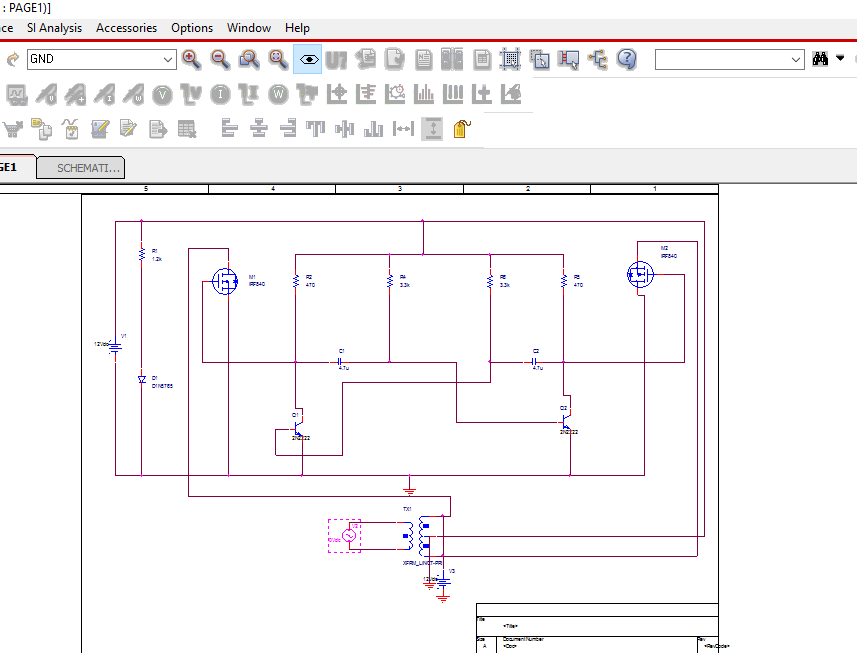
Task: Switch to the SCHEMATI... tab
Action: tap(80, 168)
